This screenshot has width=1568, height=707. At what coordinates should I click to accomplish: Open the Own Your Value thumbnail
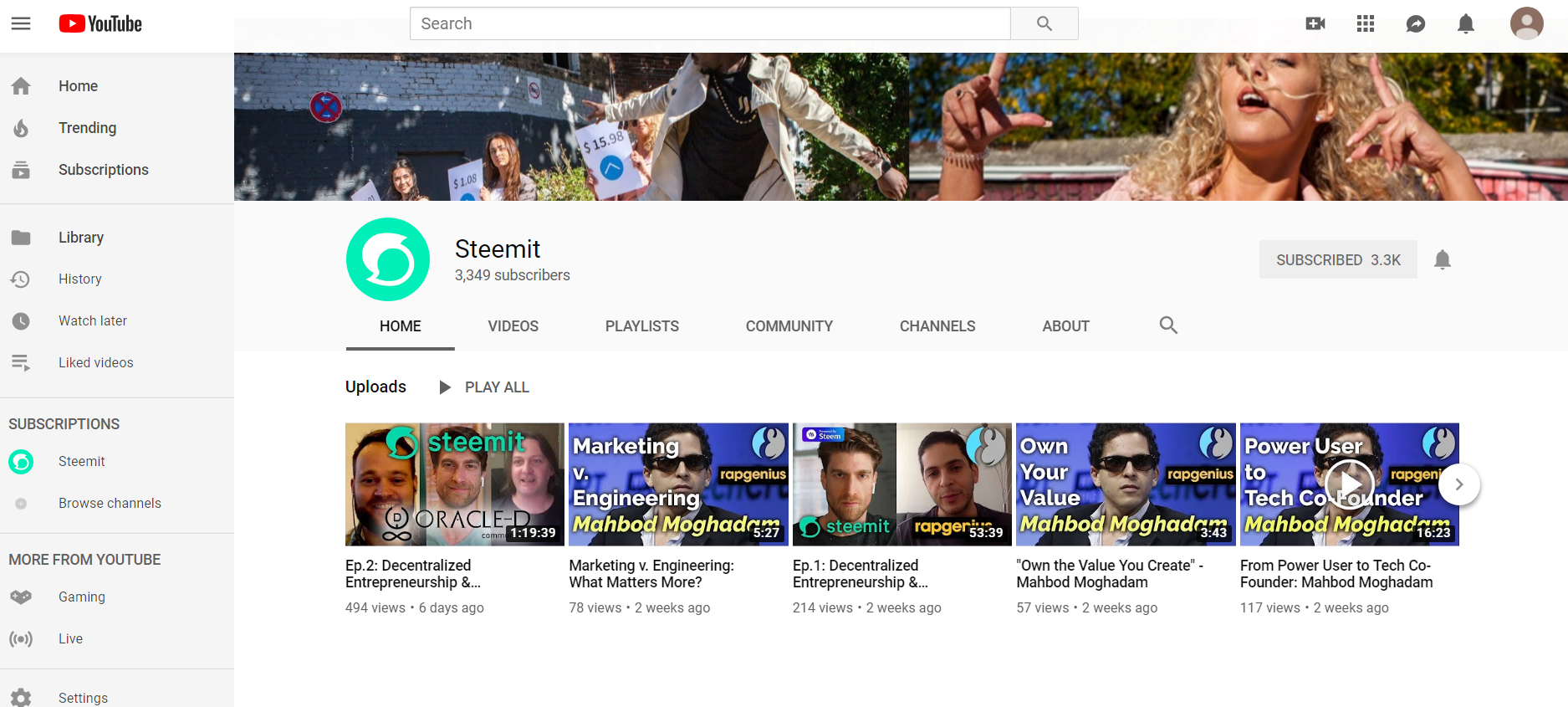(x=1126, y=484)
